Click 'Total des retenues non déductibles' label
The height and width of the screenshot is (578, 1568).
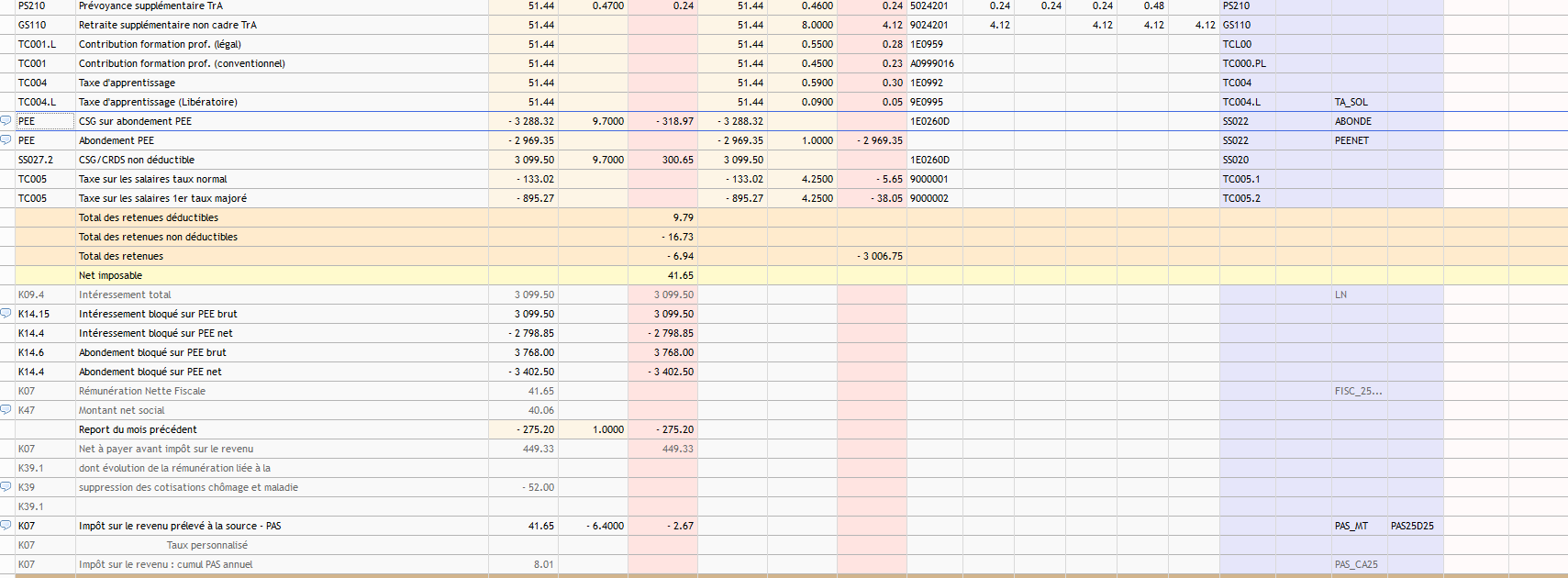tap(158, 237)
